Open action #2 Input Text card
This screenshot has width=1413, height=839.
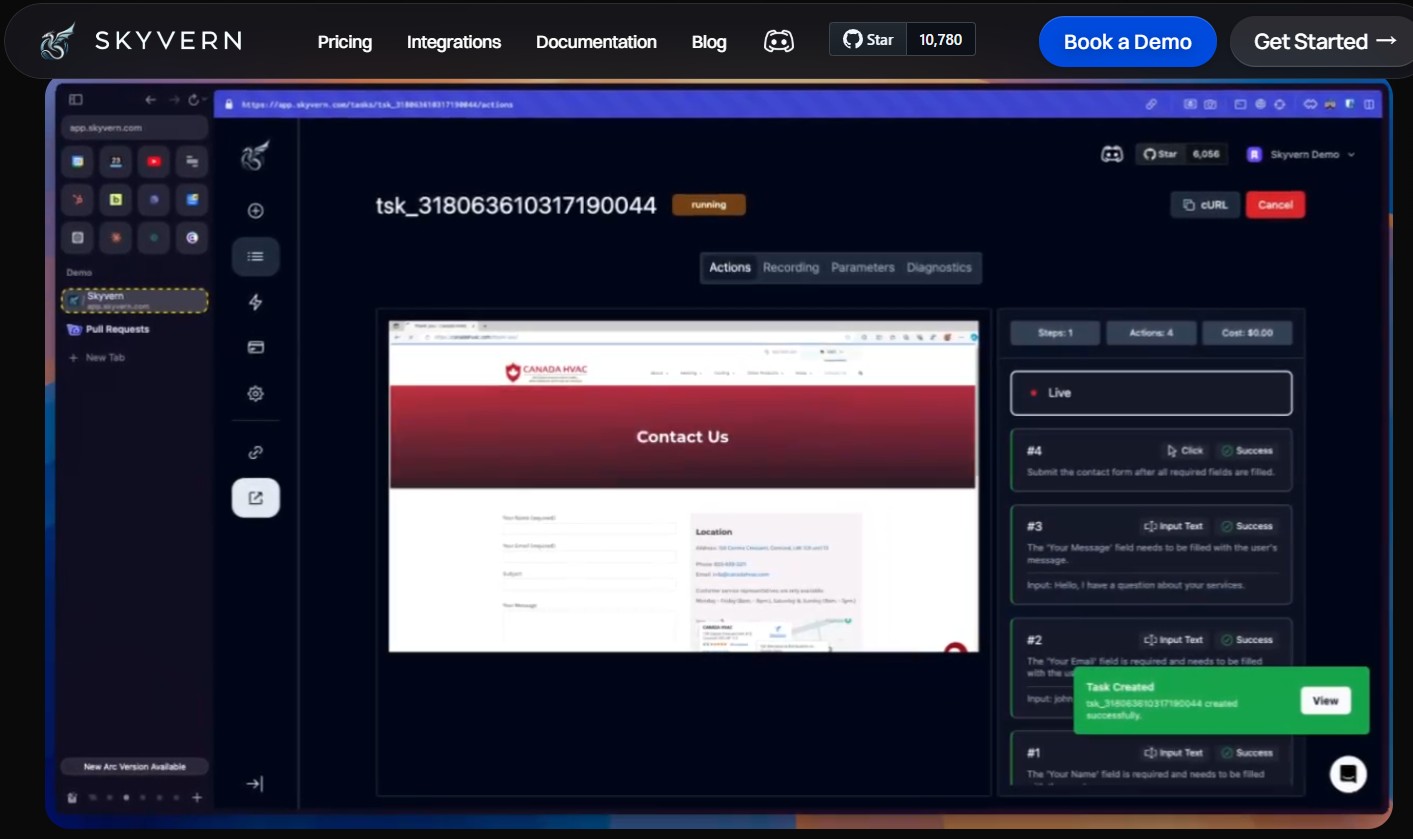click(x=1151, y=667)
